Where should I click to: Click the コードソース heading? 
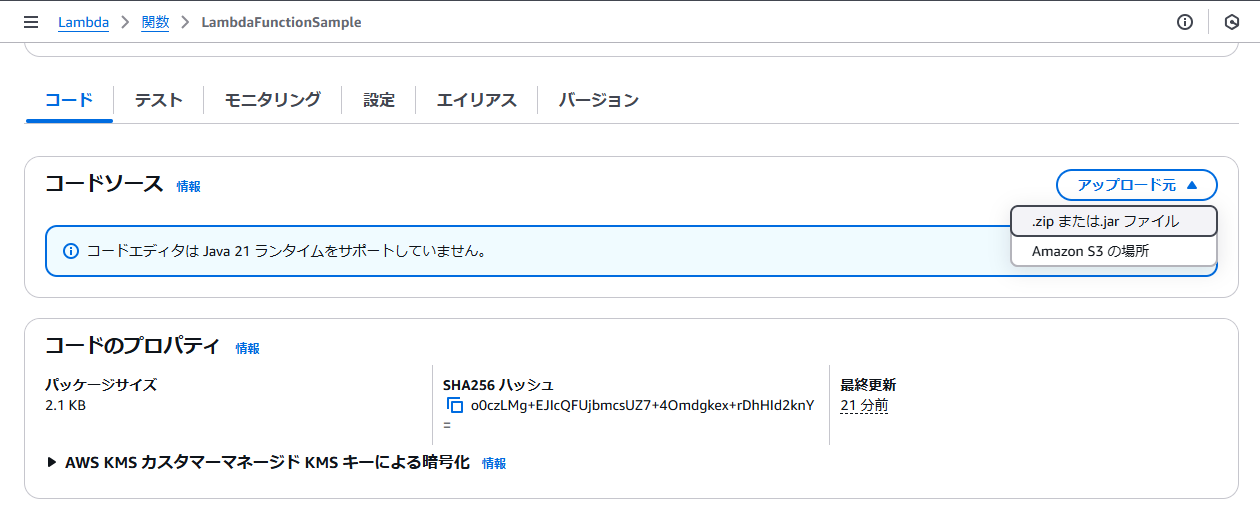104,184
